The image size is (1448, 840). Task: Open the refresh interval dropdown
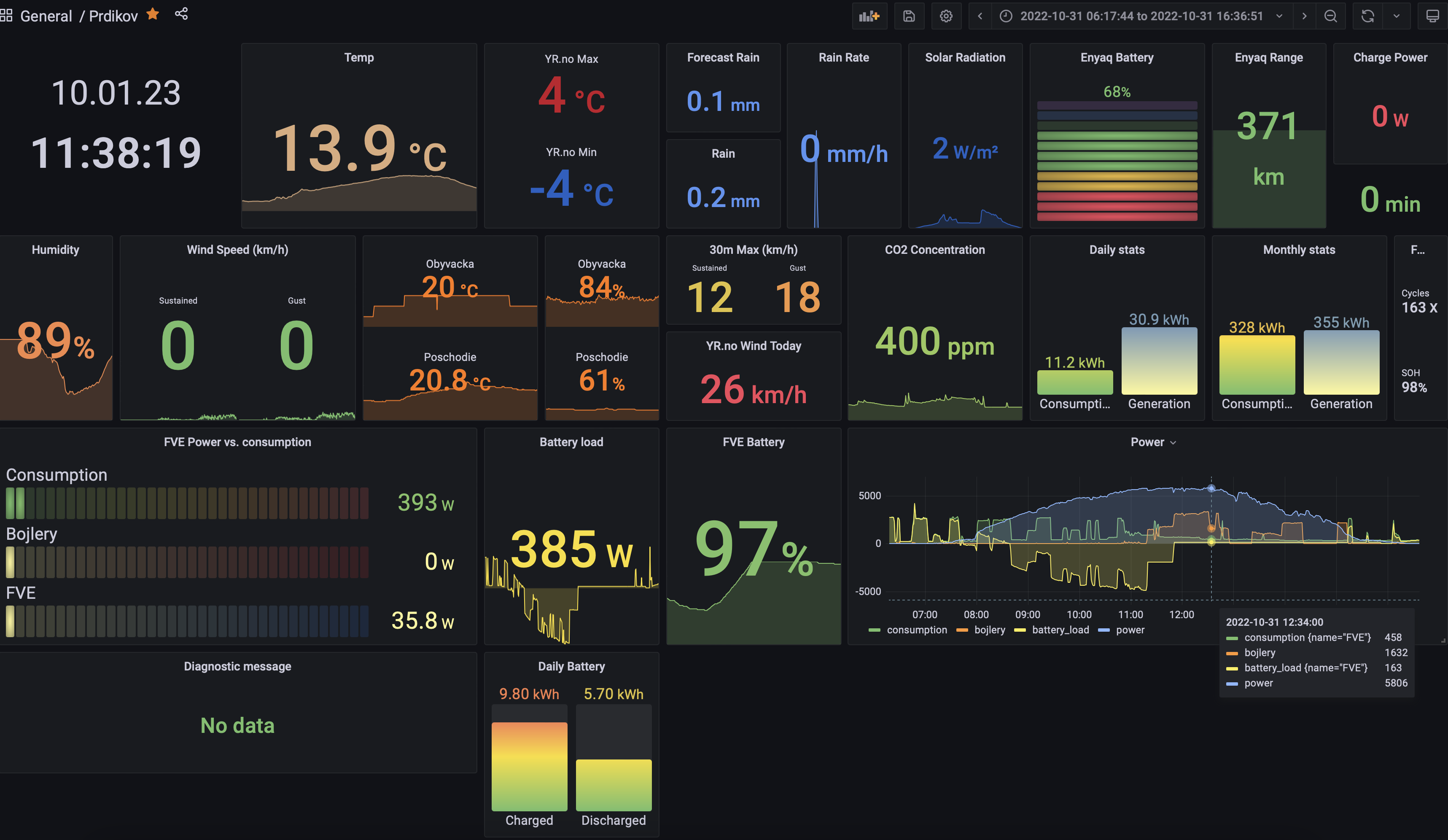[x=1396, y=16]
